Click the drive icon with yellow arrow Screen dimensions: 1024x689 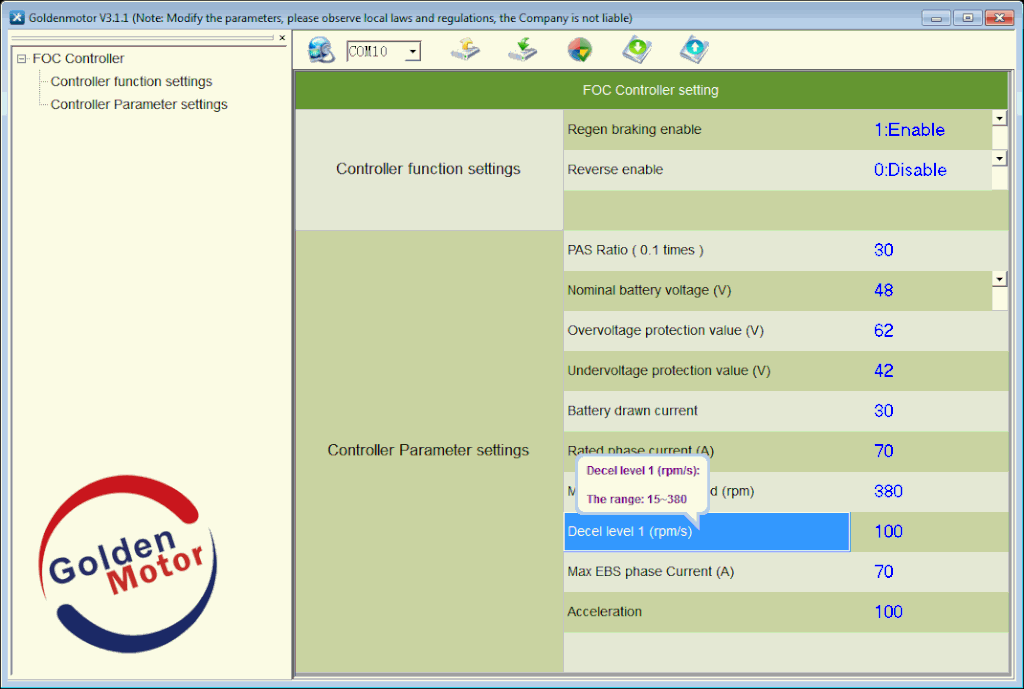[x=465, y=50]
